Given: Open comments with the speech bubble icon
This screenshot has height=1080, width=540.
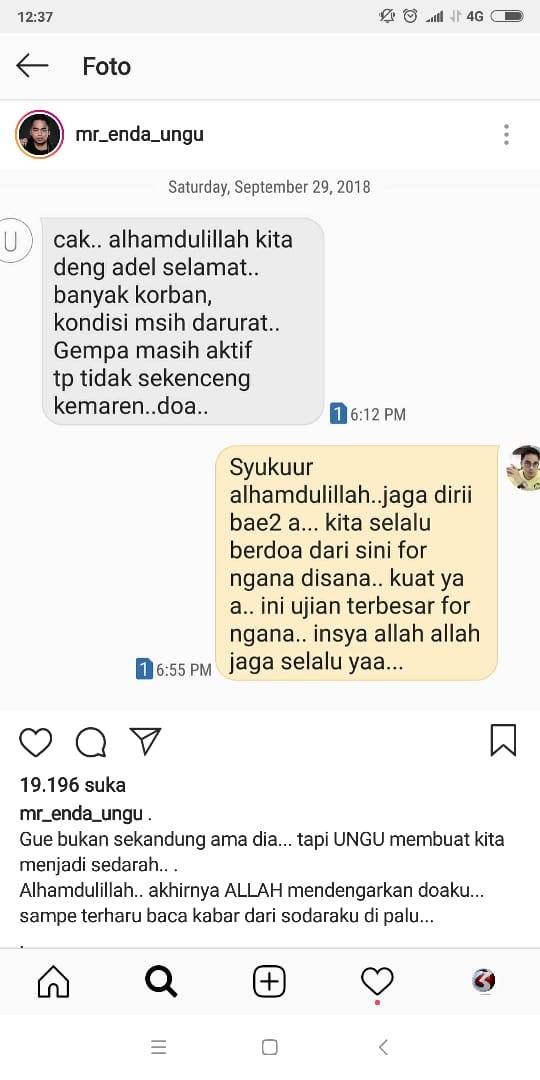Looking at the screenshot, I should [x=91, y=742].
